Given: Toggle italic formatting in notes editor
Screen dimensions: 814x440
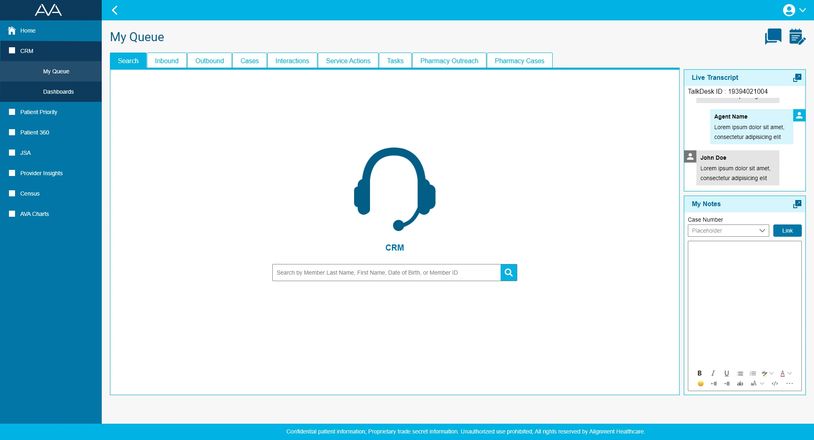Looking at the screenshot, I should (x=713, y=373).
